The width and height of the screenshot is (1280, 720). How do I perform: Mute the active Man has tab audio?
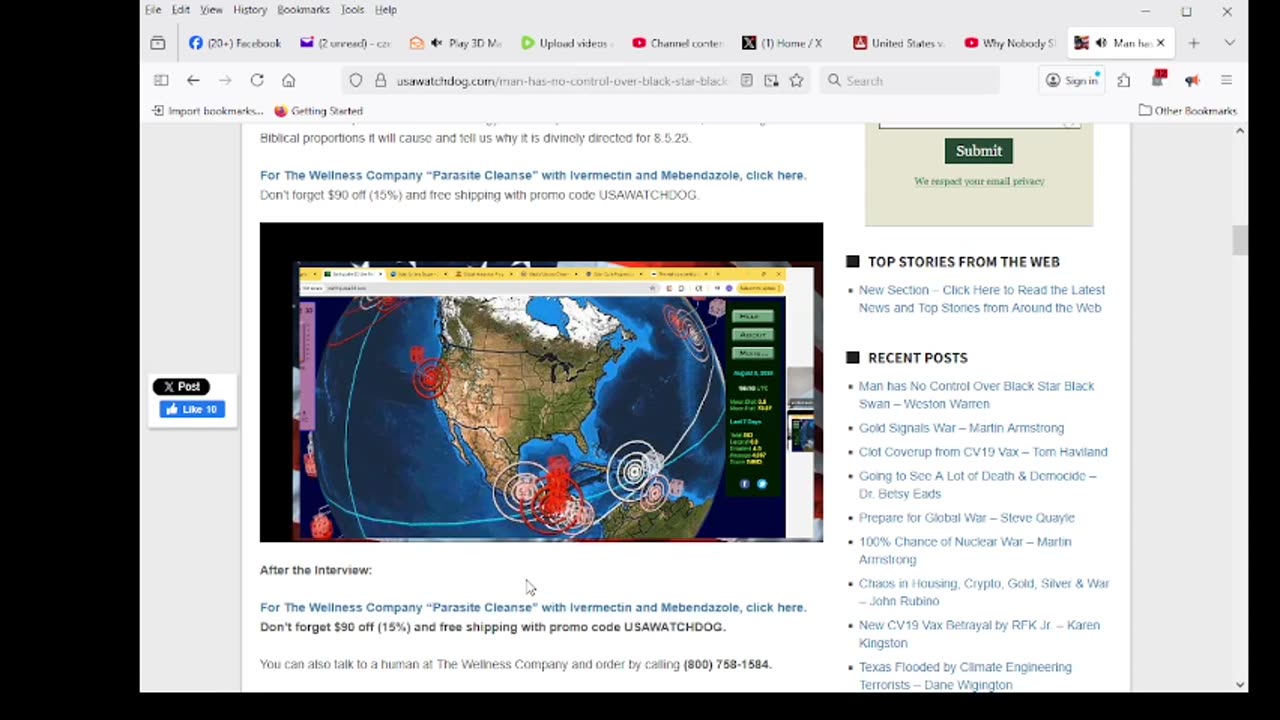tap(1101, 43)
